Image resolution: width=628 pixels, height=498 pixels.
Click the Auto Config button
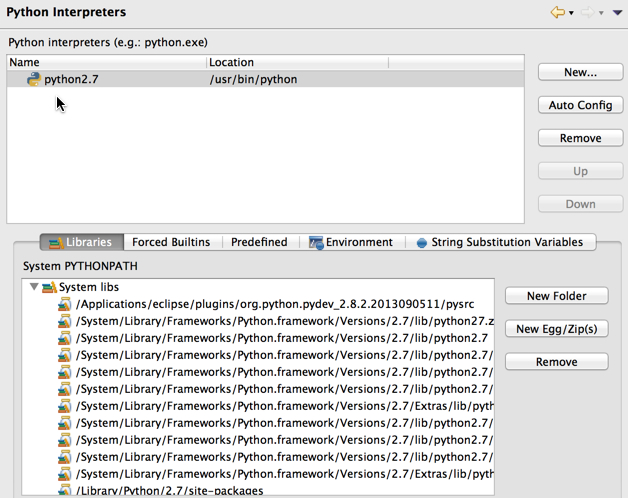(x=580, y=105)
